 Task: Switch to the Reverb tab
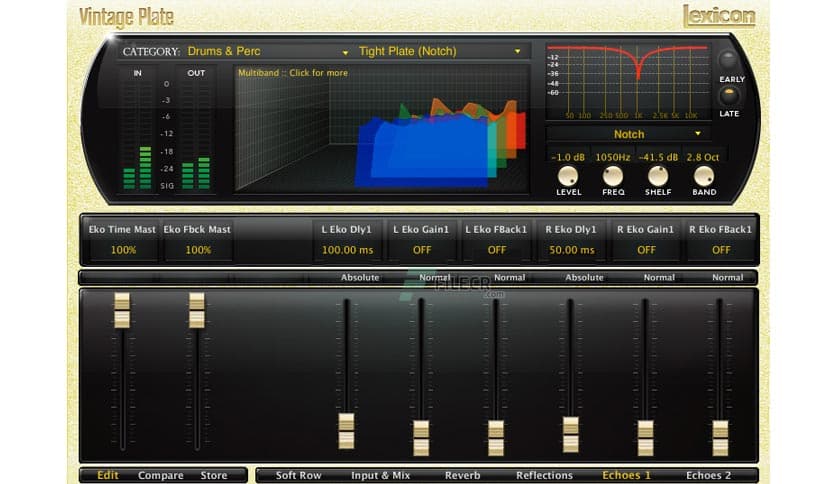462,475
